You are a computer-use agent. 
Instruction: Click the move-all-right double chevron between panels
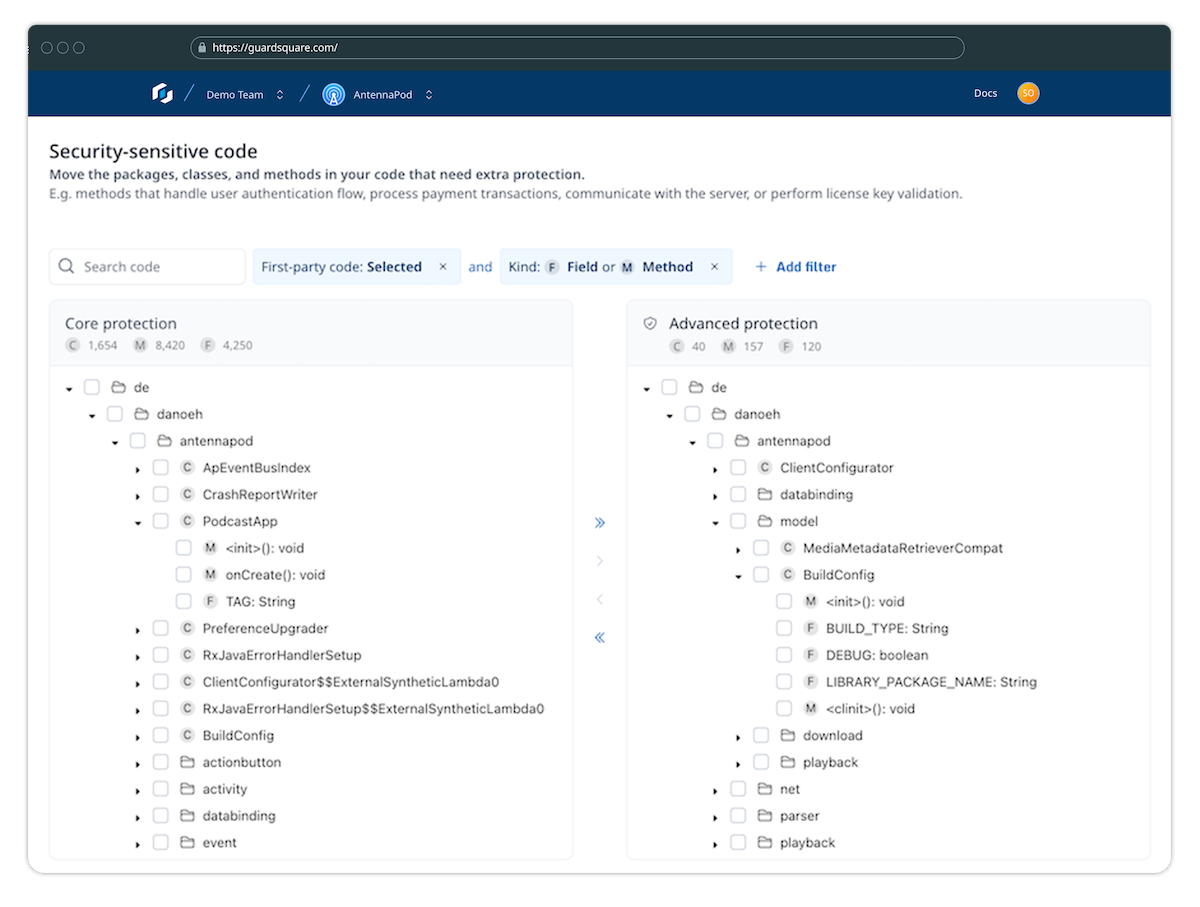[599, 522]
